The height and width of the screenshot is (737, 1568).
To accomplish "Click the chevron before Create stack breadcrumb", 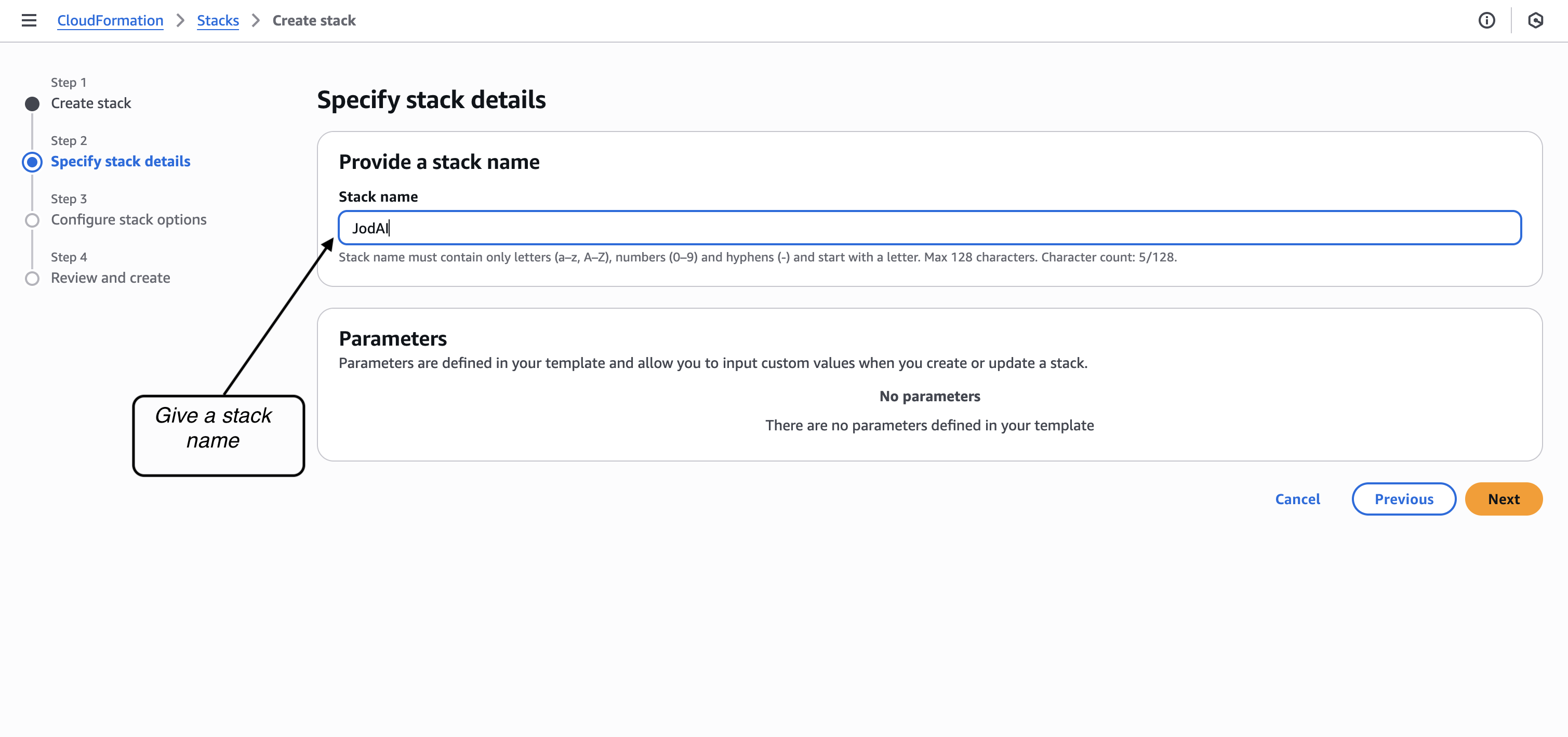I will pos(256,20).
